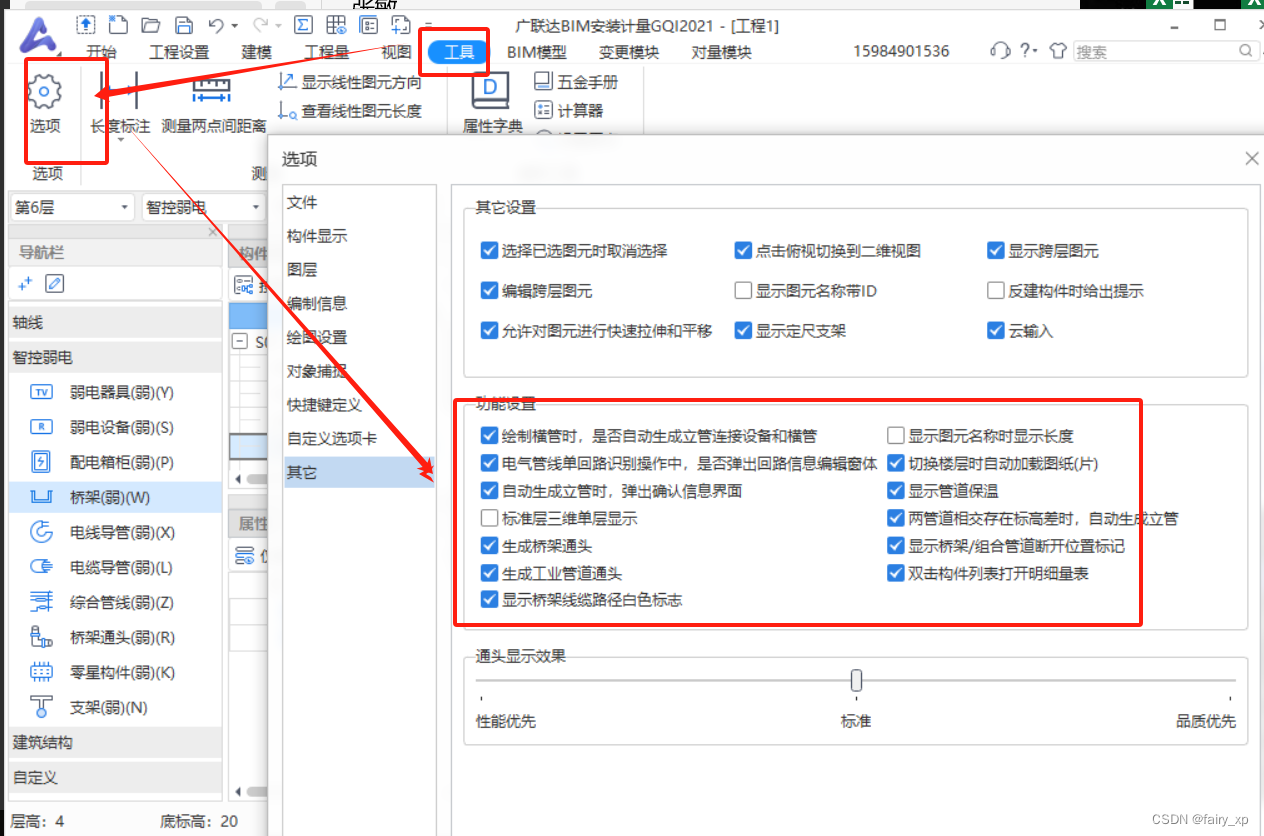1264x836 pixels.
Task: Enable 显示图元名称带ID checkbox
Action: [743, 291]
